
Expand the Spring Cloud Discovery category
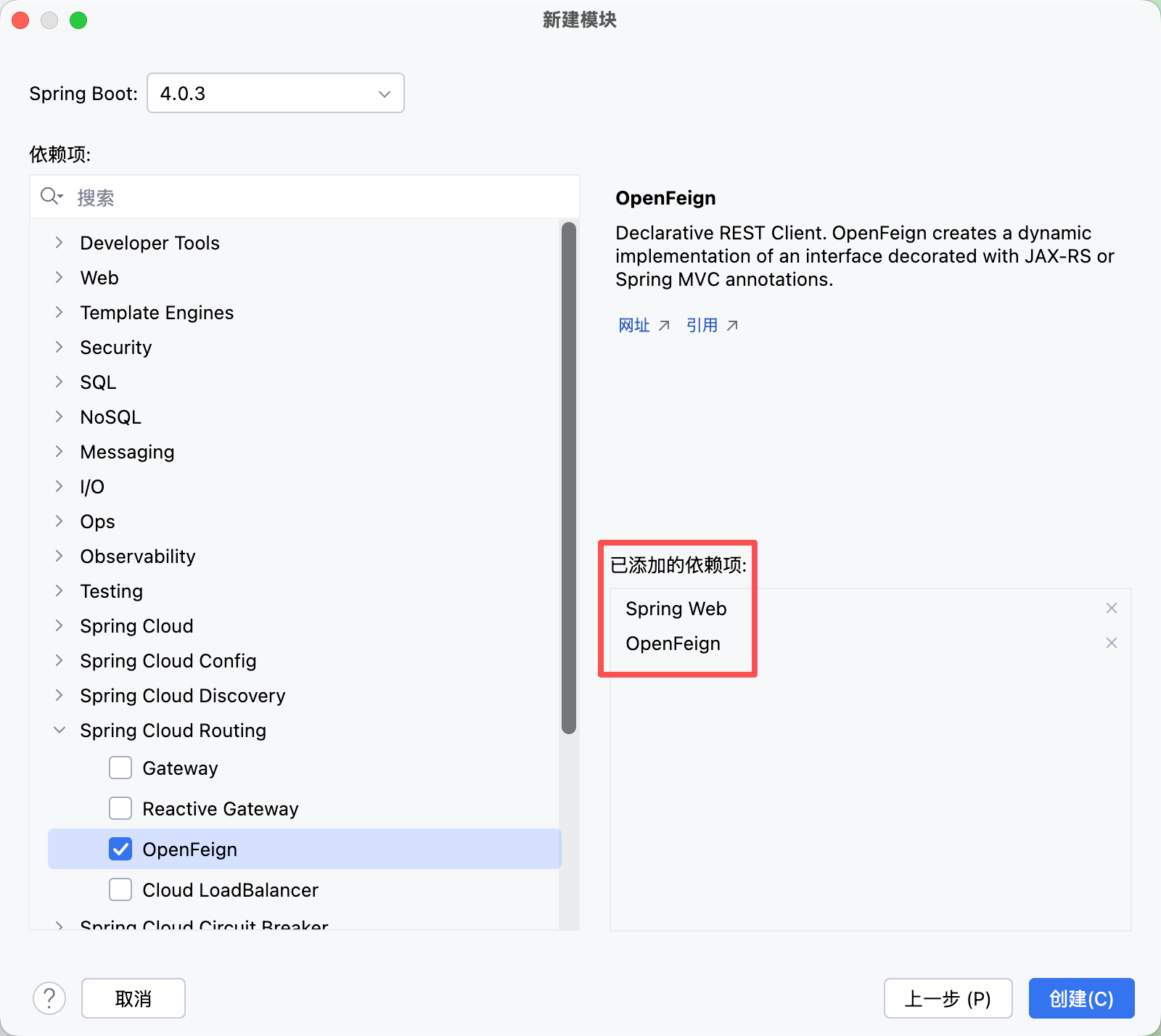pos(60,695)
